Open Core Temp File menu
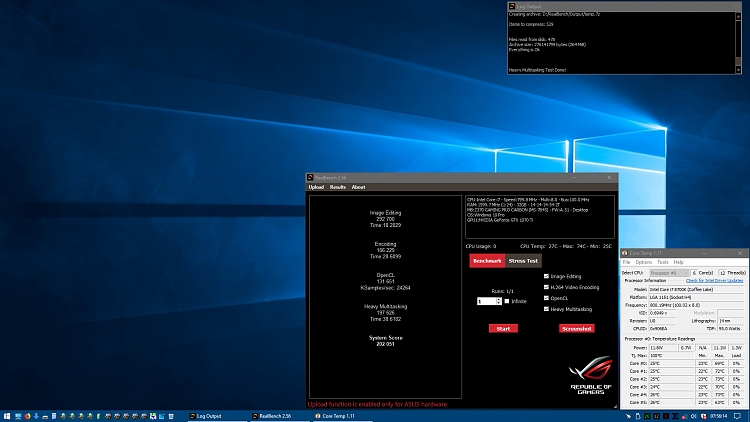 pos(626,262)
